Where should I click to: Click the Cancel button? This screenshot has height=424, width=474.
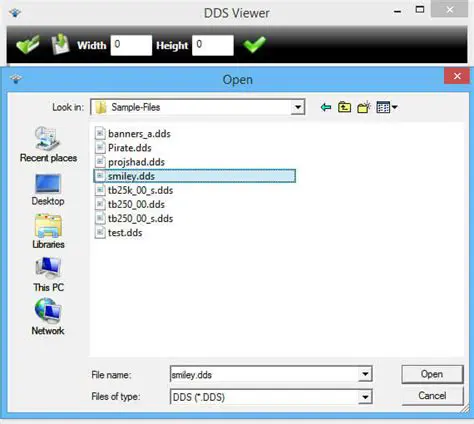(432, 396)
